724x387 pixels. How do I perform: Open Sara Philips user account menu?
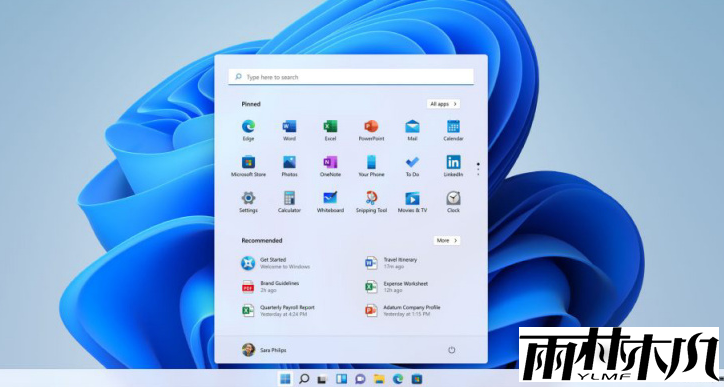point(264,350)
